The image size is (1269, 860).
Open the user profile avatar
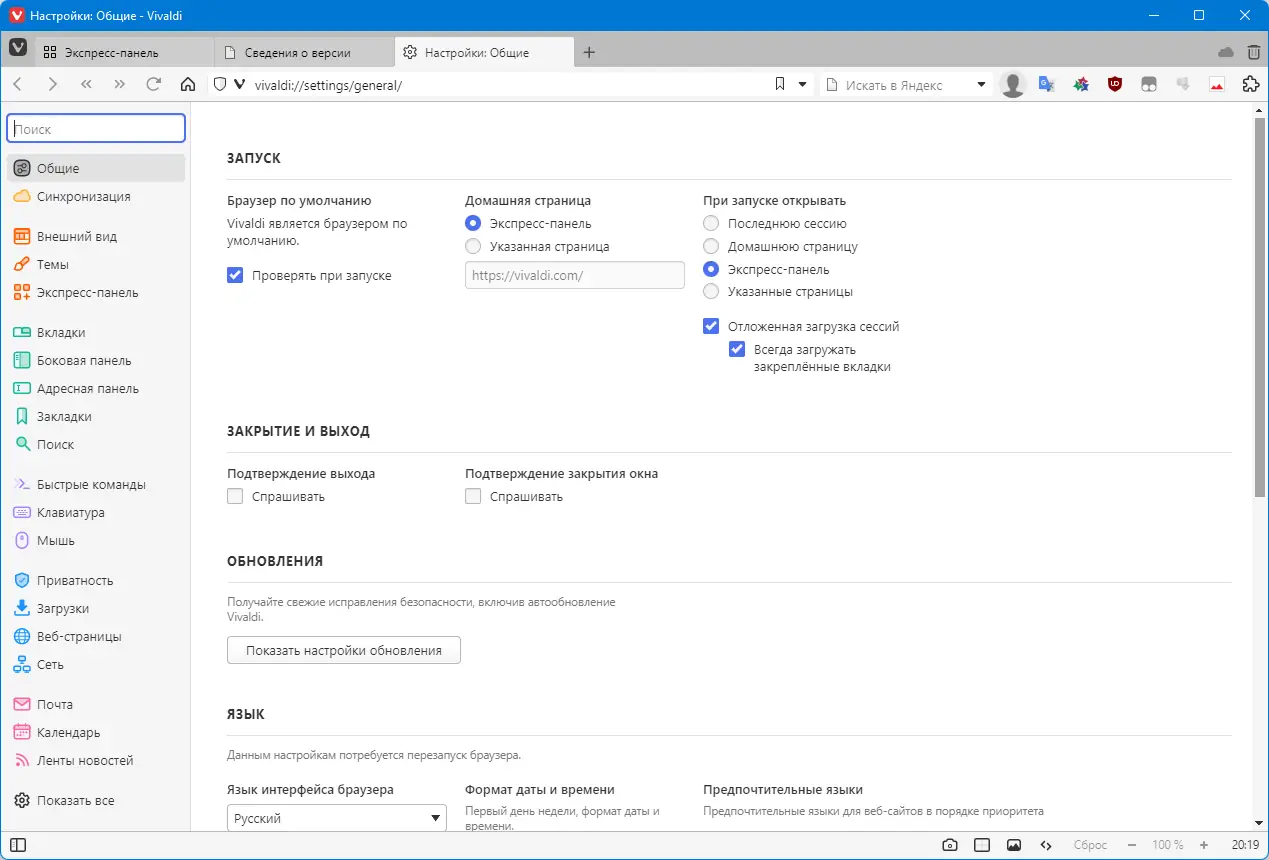pos(1013,85)
